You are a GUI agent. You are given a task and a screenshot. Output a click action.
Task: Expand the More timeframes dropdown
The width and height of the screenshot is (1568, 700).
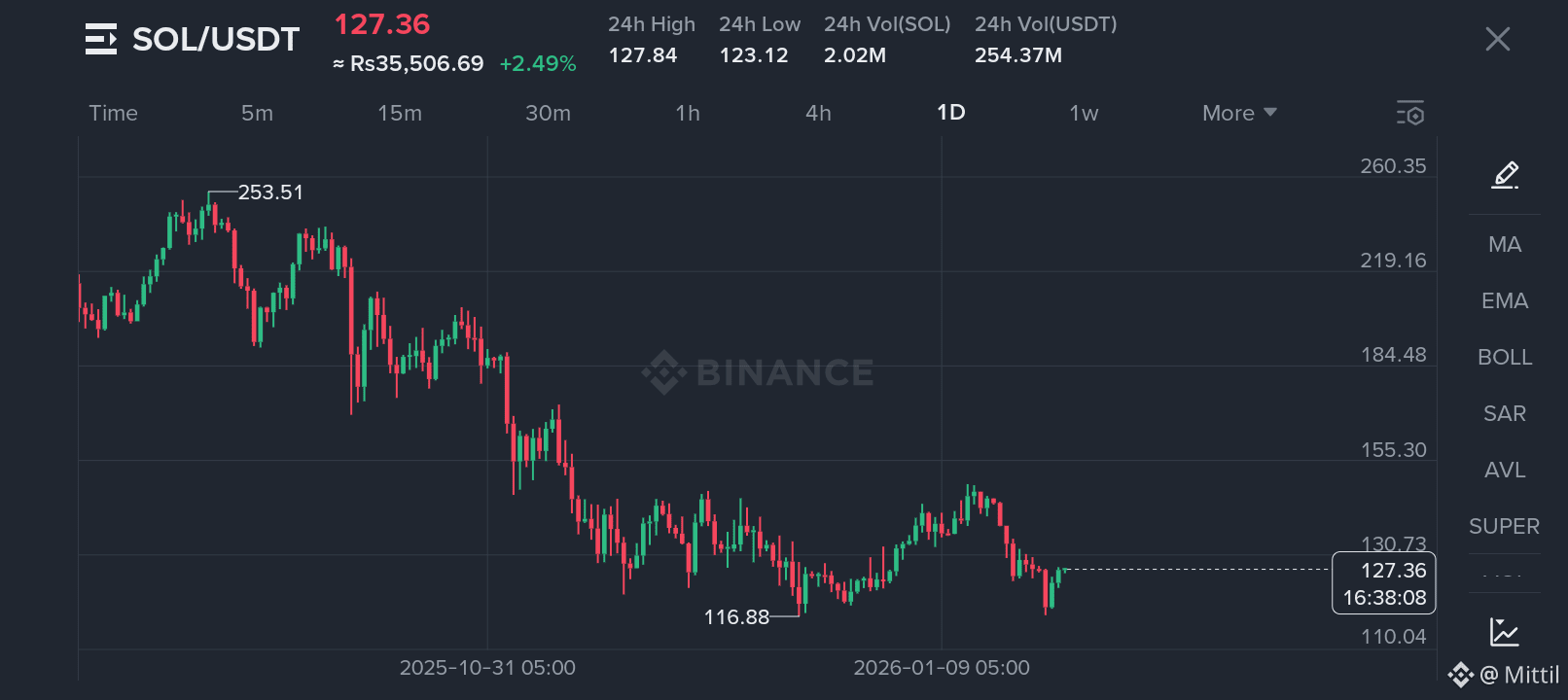(1239, 113)
